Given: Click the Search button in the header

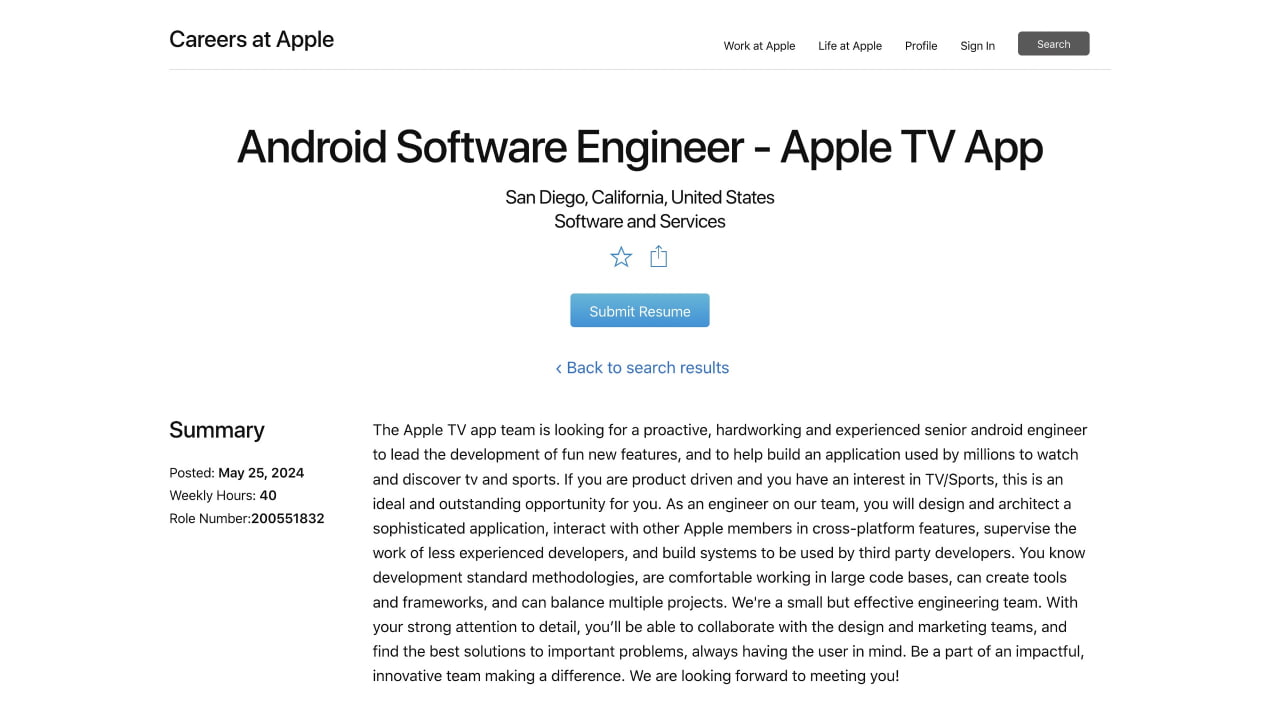Looking at the screenshot, I should tap(1053, 44).
